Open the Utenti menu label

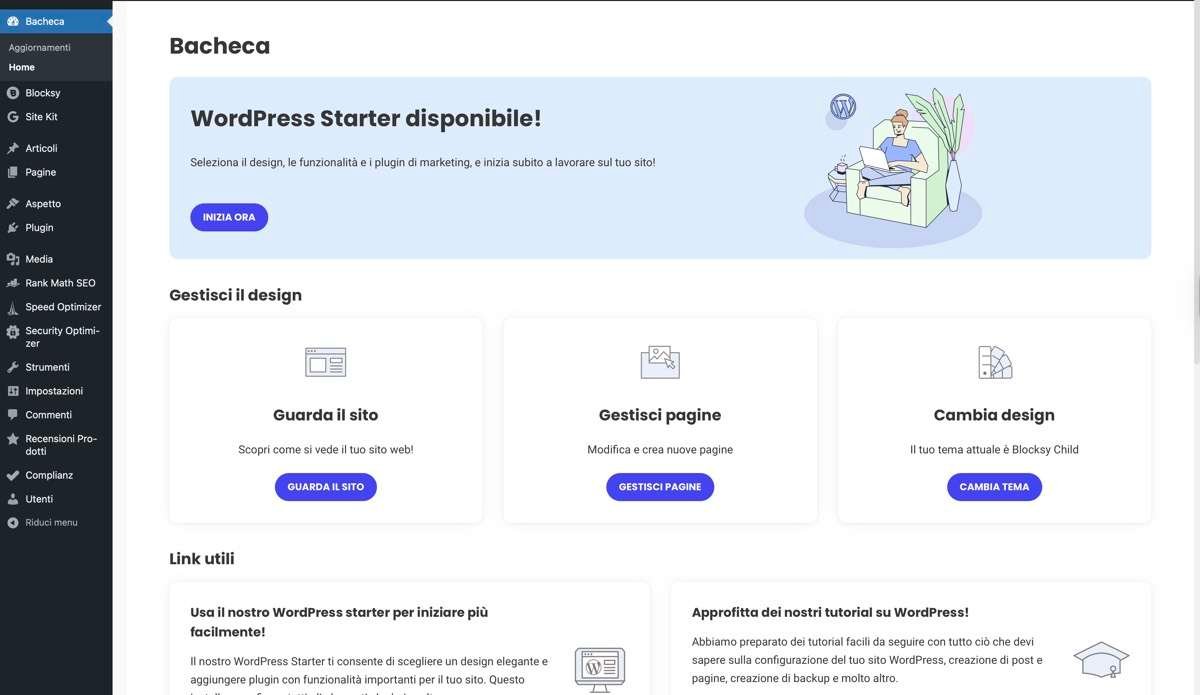tap(40, 499)
